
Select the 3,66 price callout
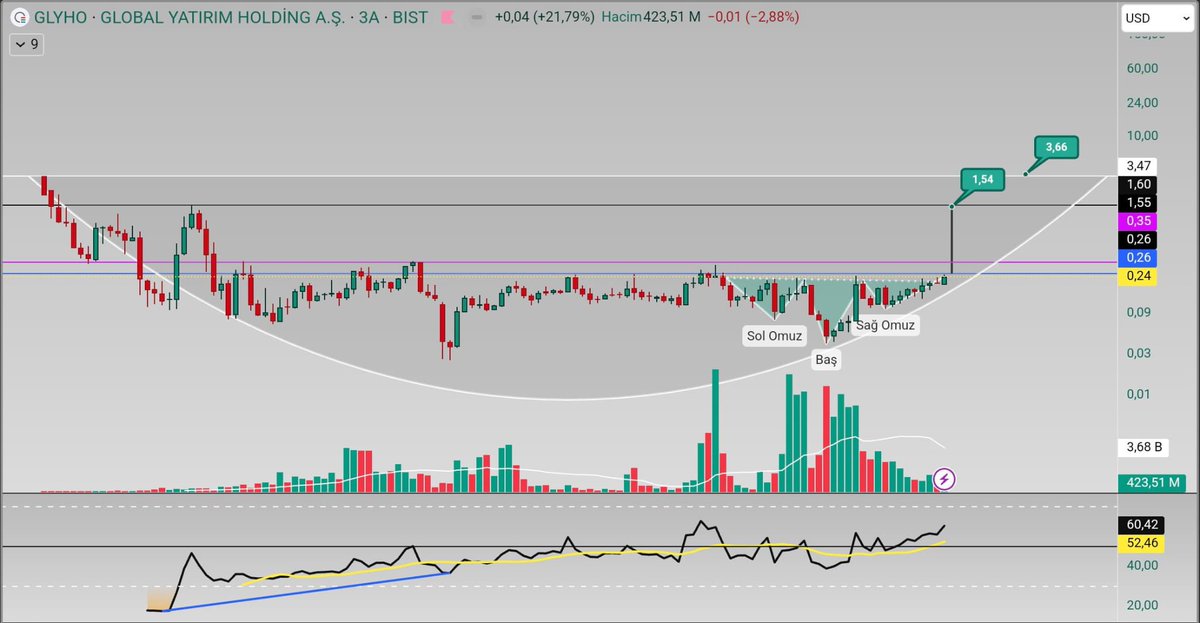(1056, 147)
